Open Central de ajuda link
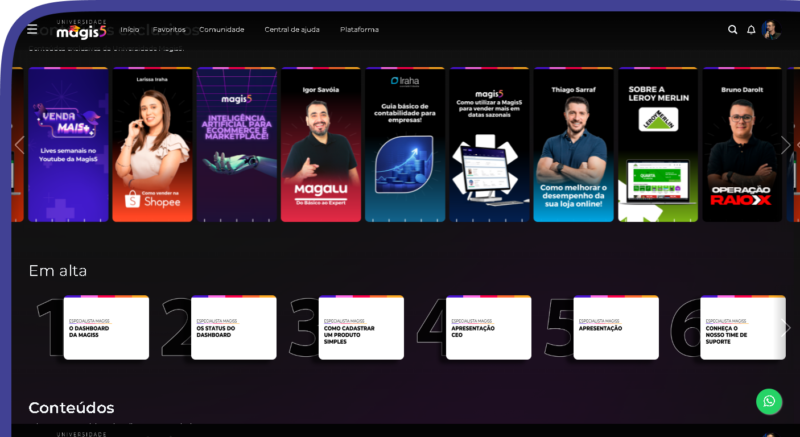The width and height of the screenshot is (800, 437). click(292, 30)
